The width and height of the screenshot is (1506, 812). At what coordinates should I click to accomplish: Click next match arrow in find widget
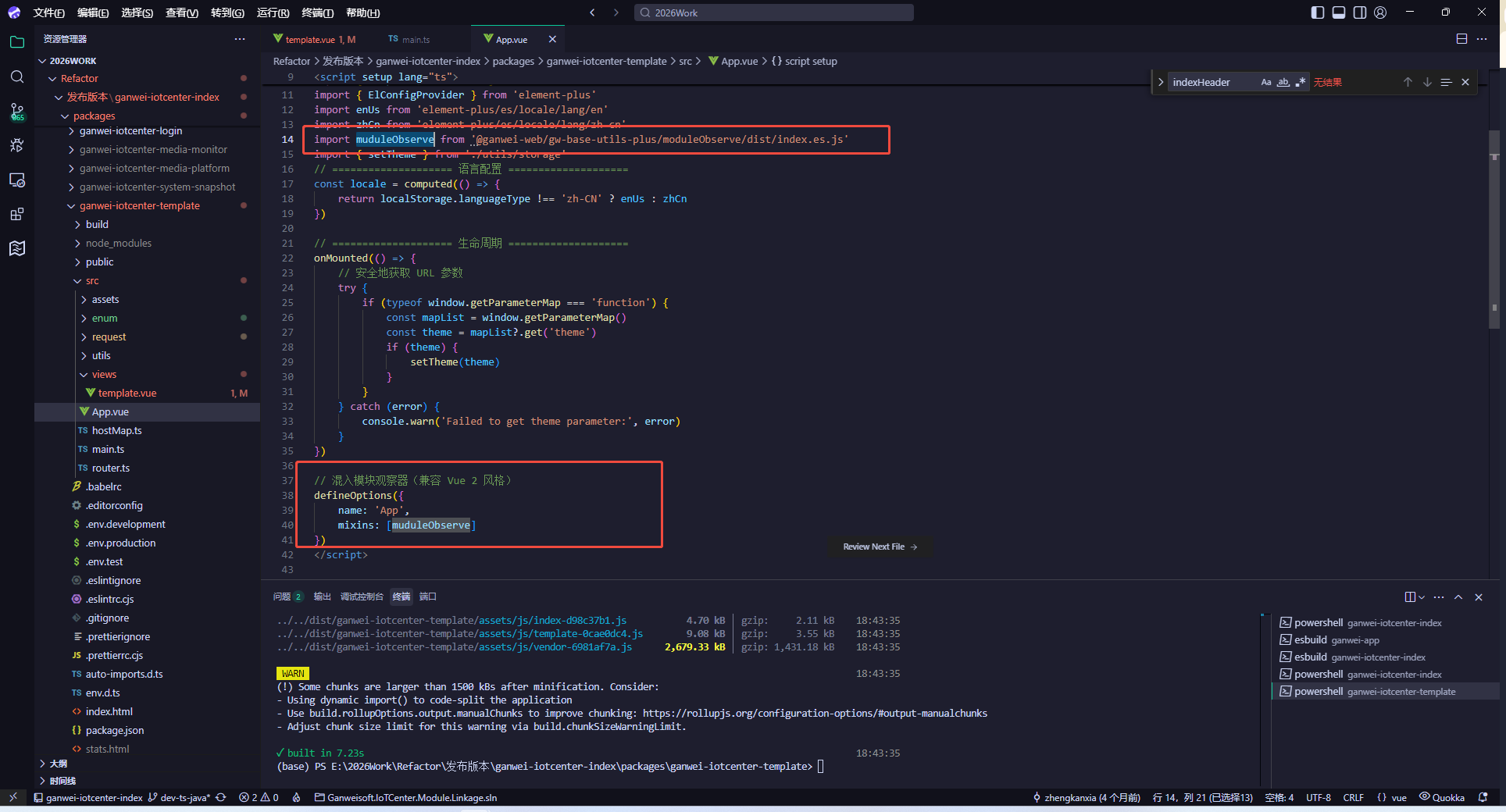1427,82
